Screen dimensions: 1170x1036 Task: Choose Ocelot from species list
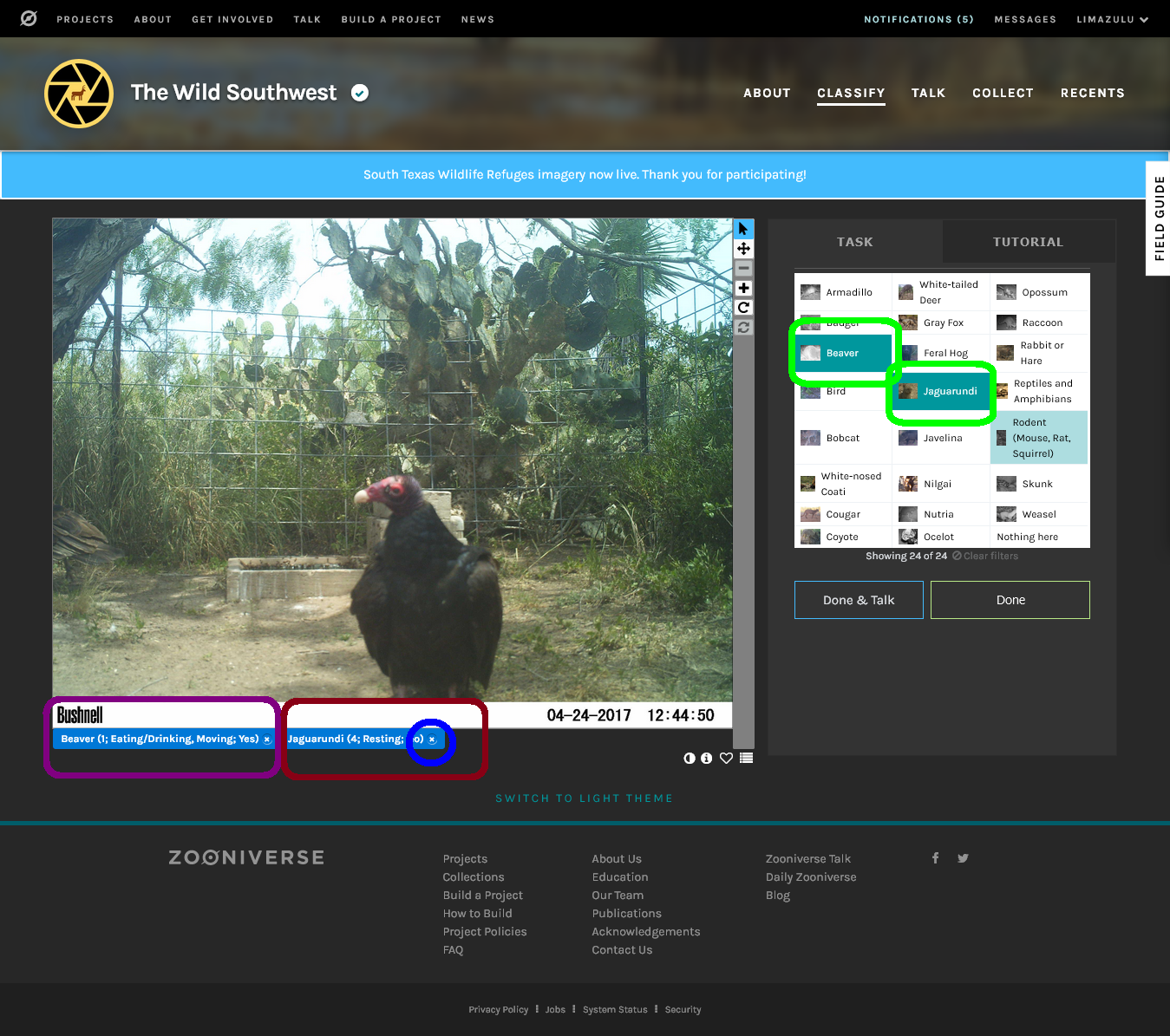click(x=938, y=537)
